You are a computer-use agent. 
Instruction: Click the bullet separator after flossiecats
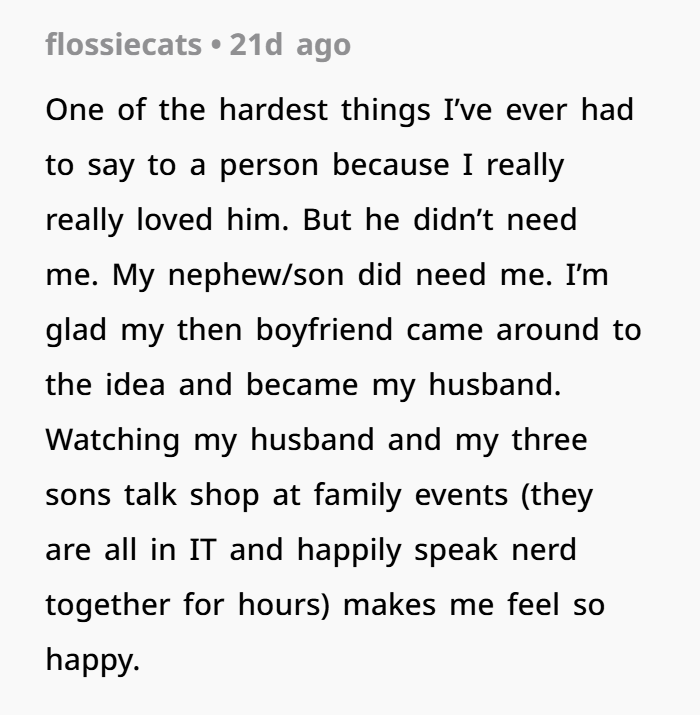216,45
